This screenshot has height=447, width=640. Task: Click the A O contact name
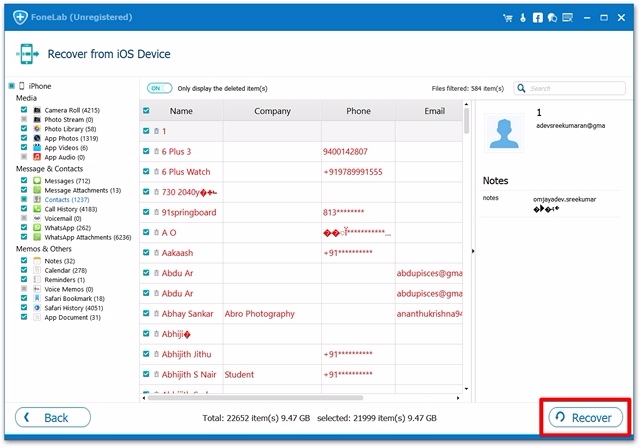click(x=169, y=233)
